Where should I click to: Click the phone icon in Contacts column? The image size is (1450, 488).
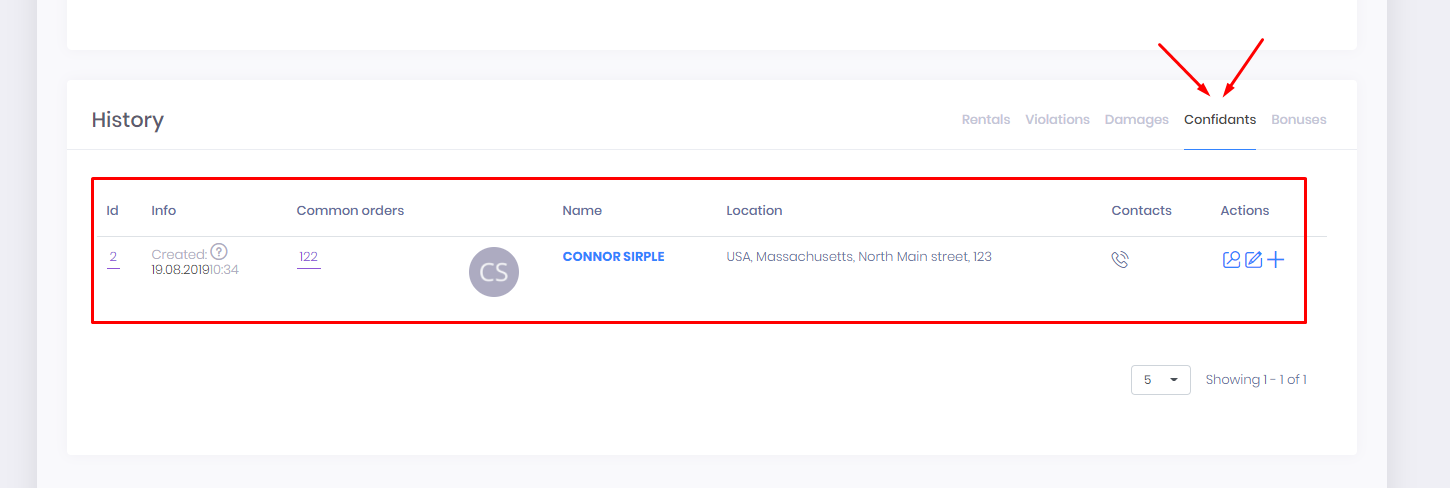1120,260
